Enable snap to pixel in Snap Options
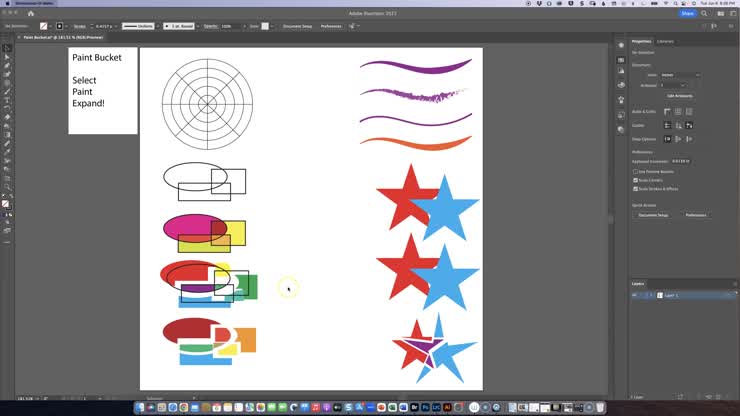The image size is (740, 416). tap(678, 139)
